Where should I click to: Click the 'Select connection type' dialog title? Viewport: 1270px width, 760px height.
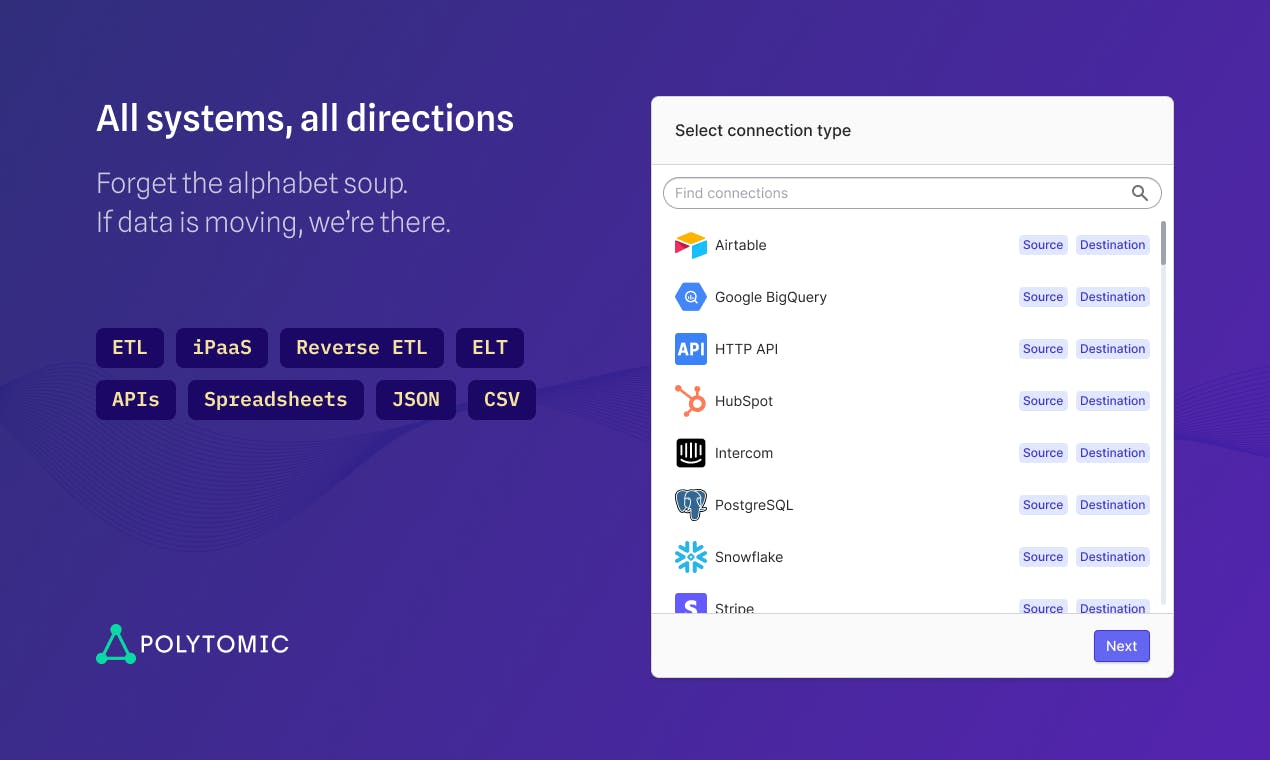pyautogui.click(x=763, y=131)
